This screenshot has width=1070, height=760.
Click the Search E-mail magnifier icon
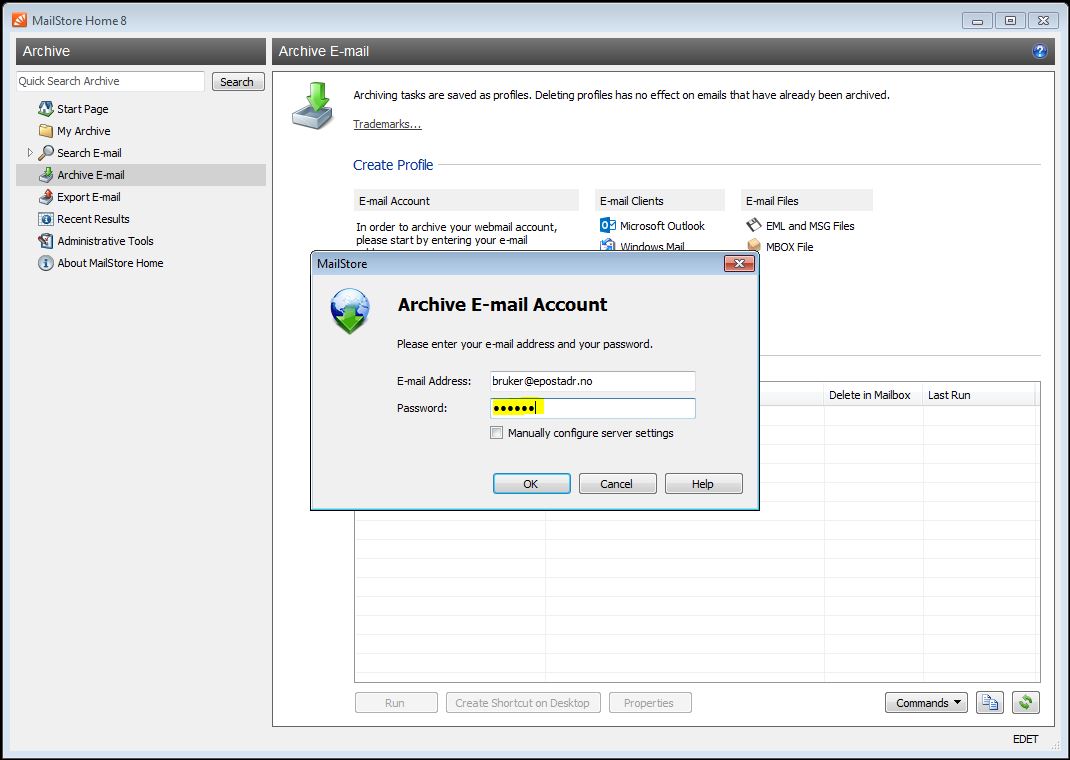point(46,153)
